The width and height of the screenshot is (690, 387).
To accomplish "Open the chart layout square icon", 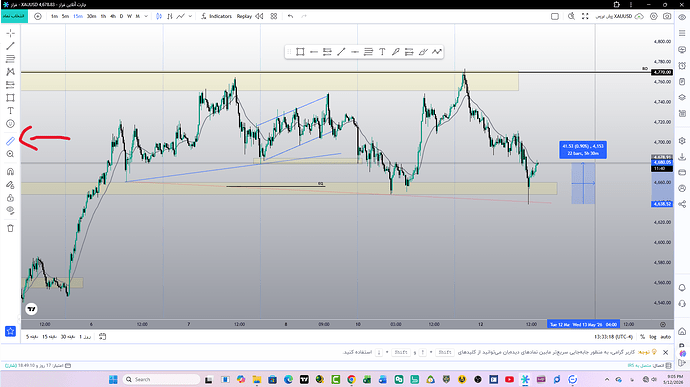I will click(555, 16).
